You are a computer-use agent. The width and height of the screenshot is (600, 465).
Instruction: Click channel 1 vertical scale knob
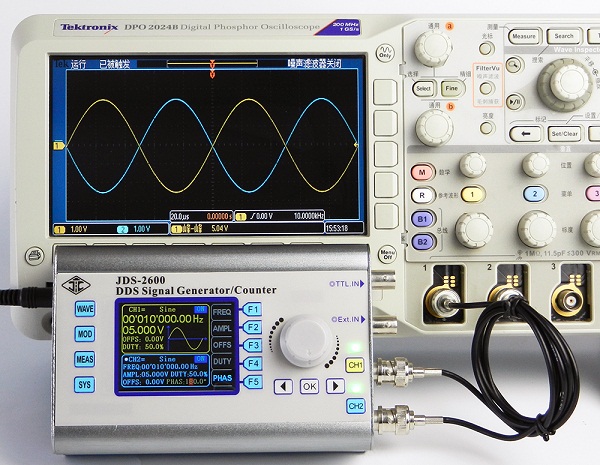474,229
